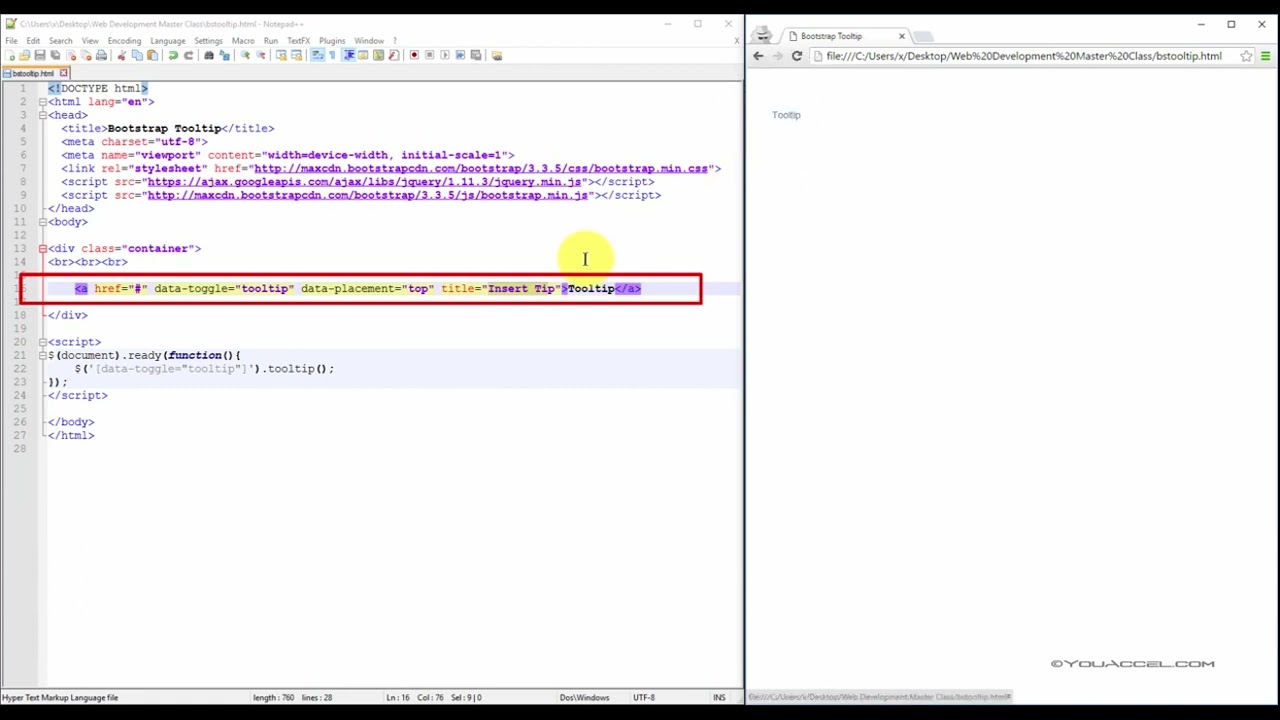Click the Save All toolbar icon

(54, 55)
